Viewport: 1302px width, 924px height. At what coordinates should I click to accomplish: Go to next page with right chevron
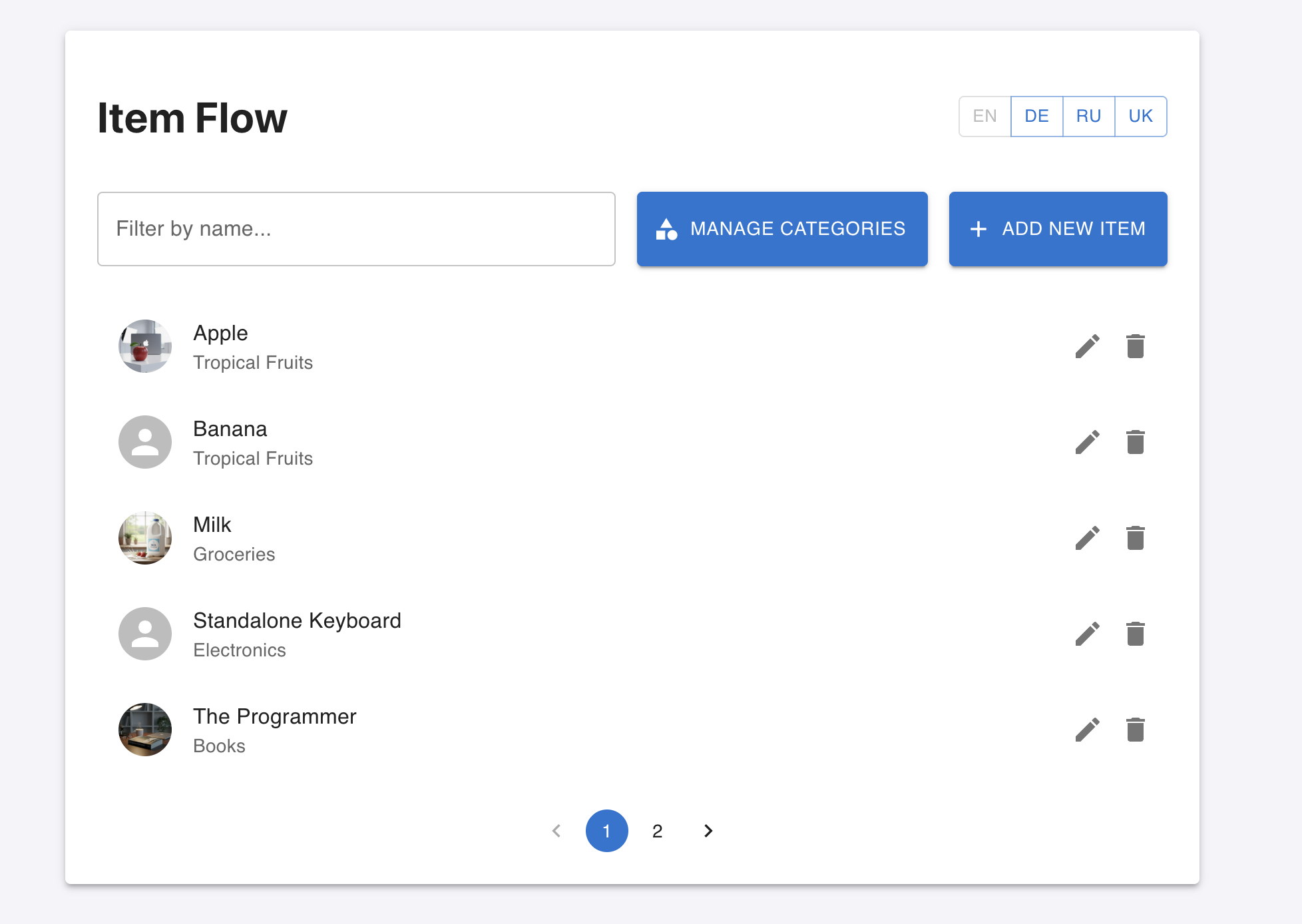point(708,831)
